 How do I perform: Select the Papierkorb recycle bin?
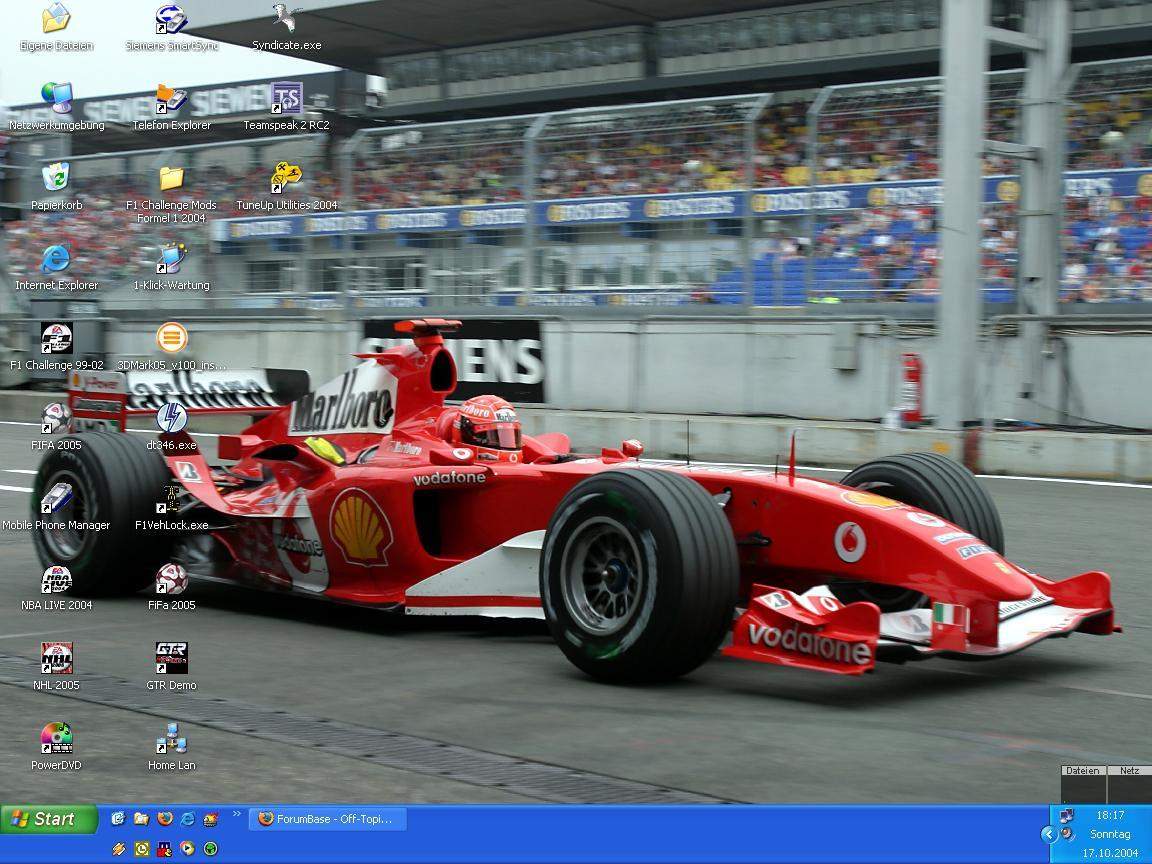(x=57, y=187)
